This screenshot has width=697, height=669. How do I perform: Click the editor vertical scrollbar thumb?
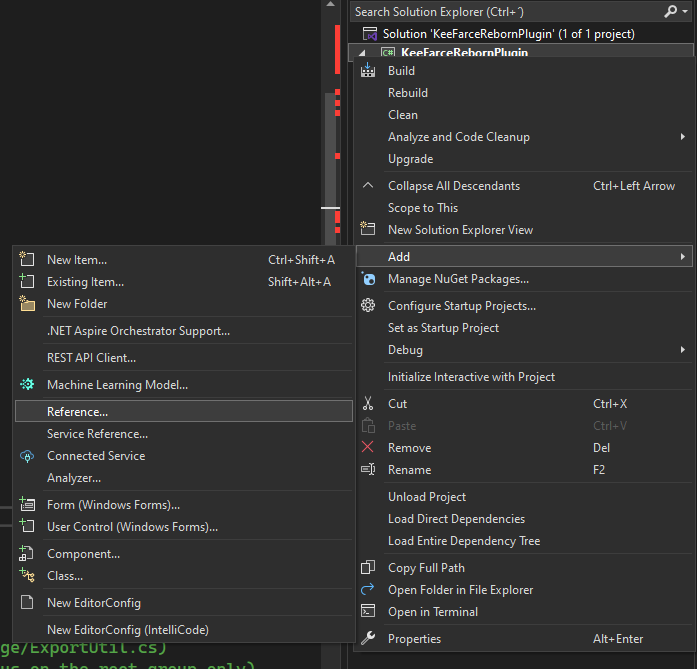[x=330, y=169]
